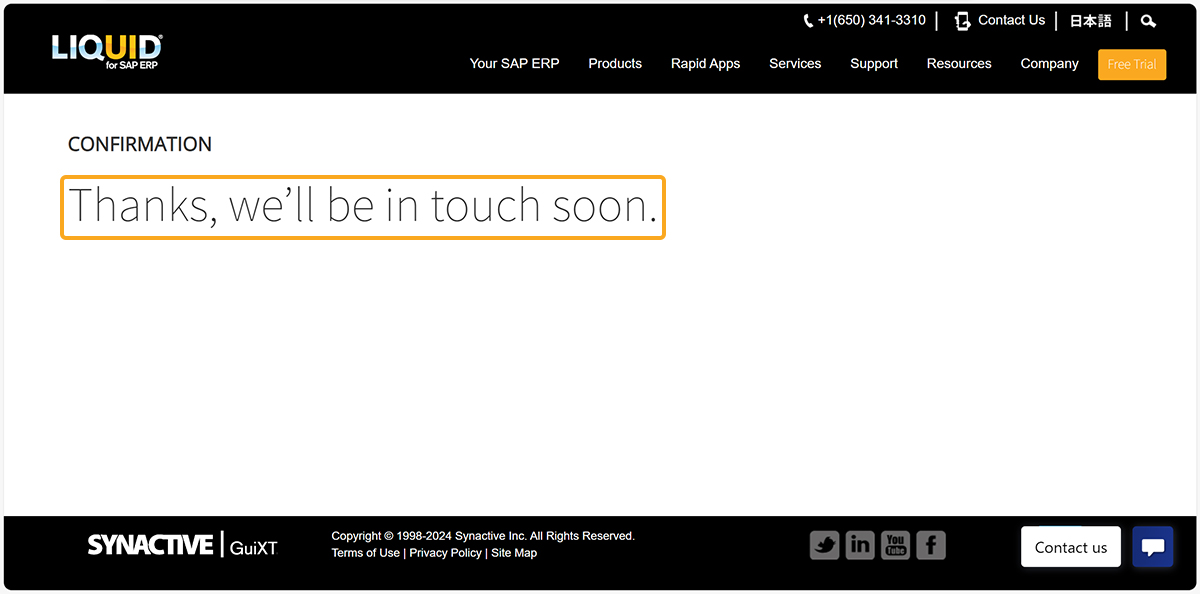Open the blue chat bubble icon
Viewport: 1200px width, 594px height.
pos(1152,547)
